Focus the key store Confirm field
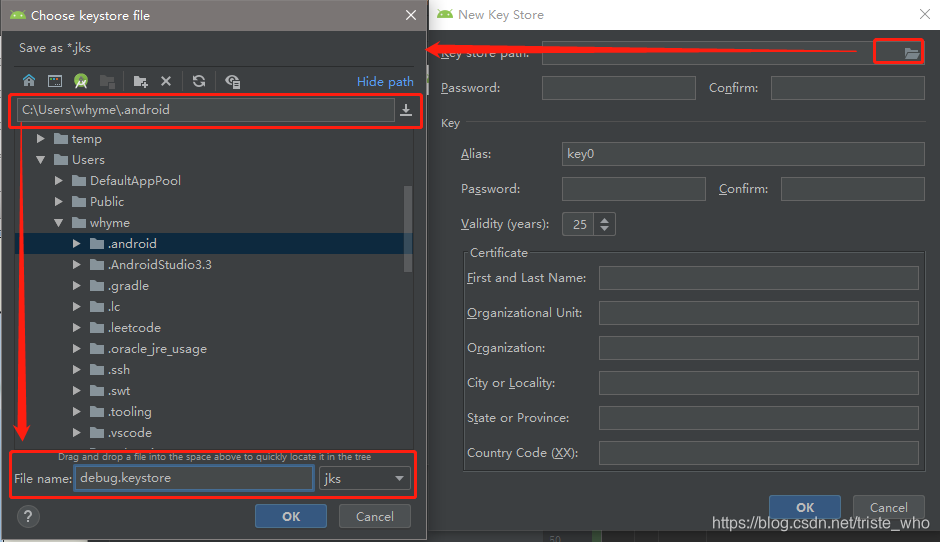This screenshot has height=542, width=940. (848, 88)
